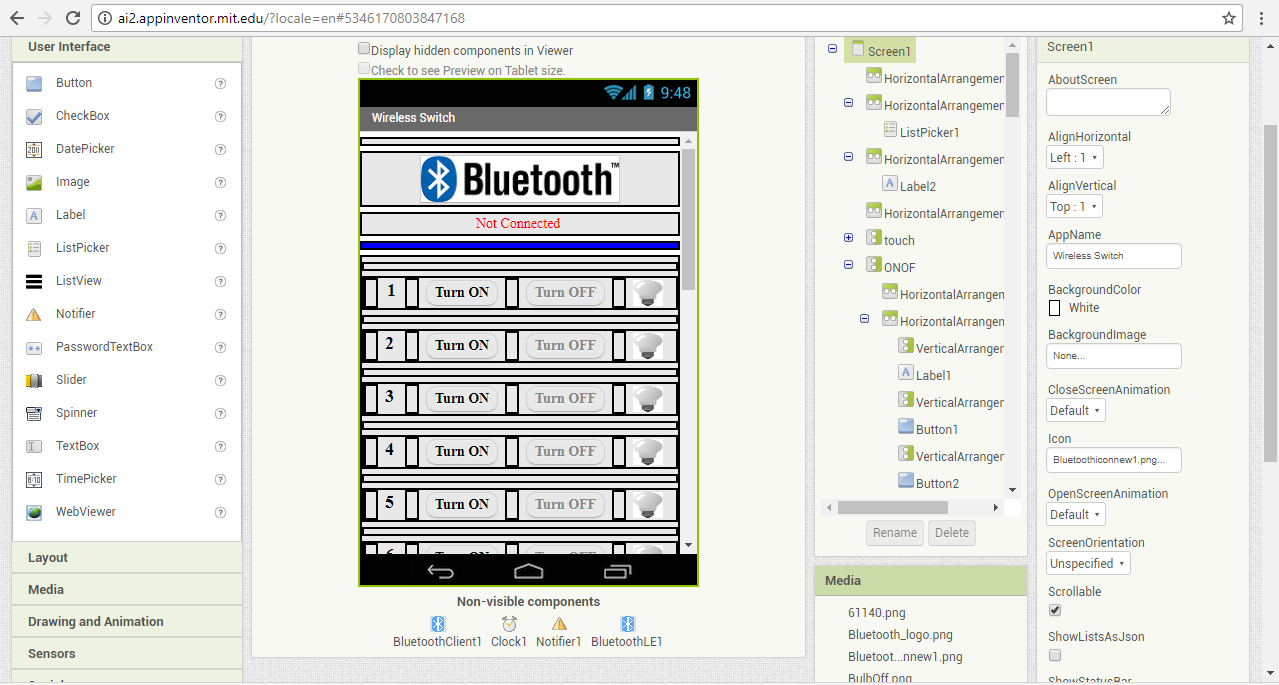
Task: Select the Clock1 non-visible component
Action: 509,633
